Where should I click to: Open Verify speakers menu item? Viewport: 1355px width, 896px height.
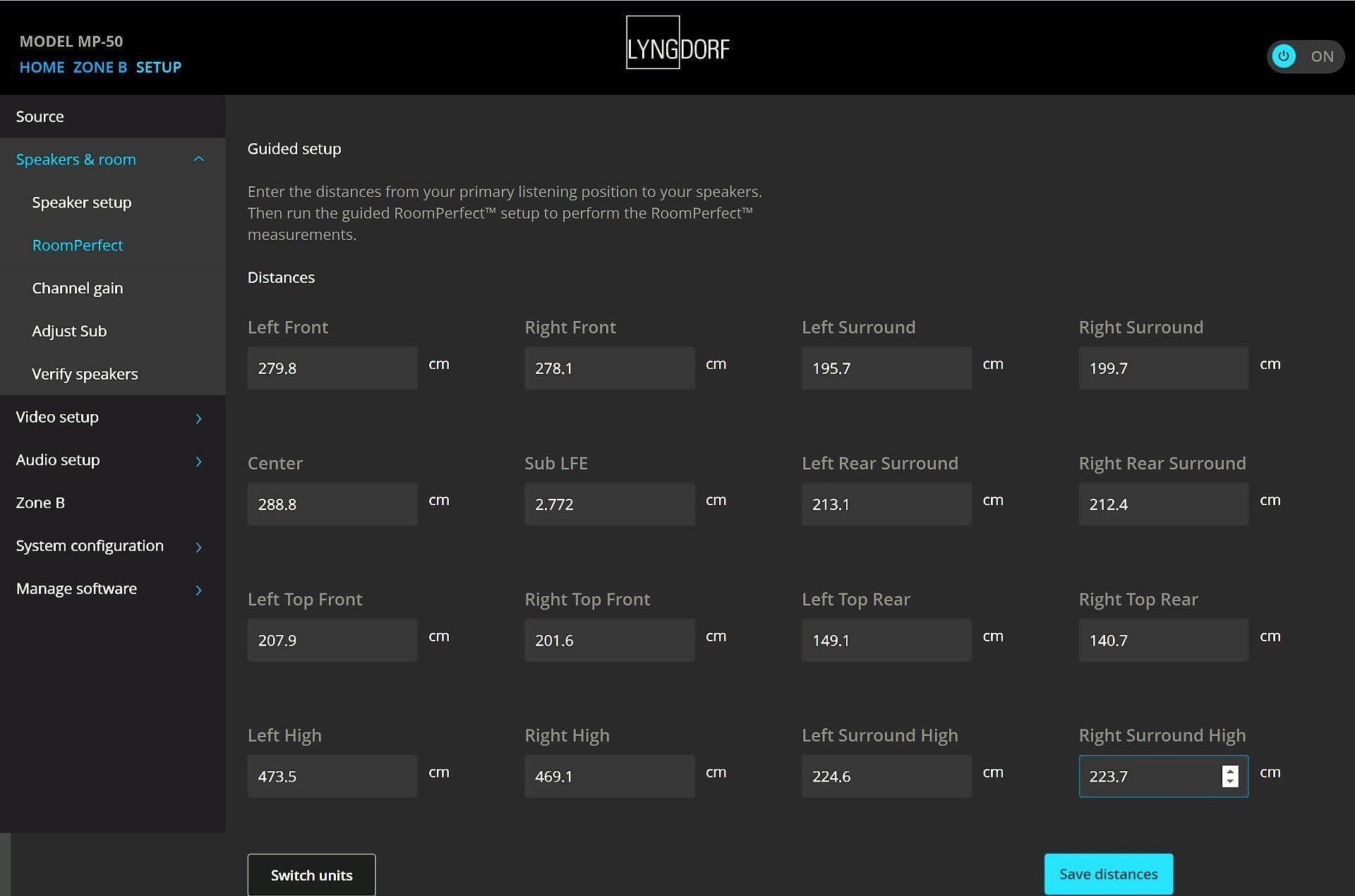[x=85, y=375]
